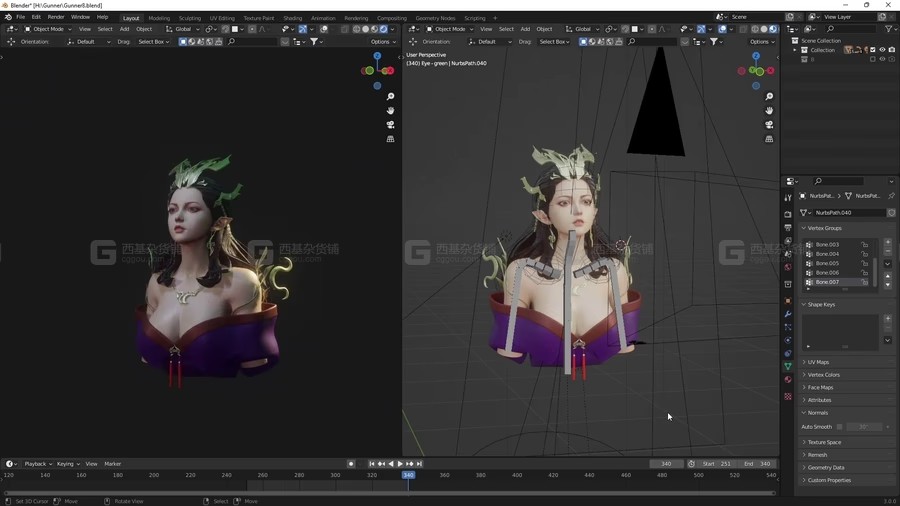Open Playback dropdown in timeline

click(x=38, y=464)
